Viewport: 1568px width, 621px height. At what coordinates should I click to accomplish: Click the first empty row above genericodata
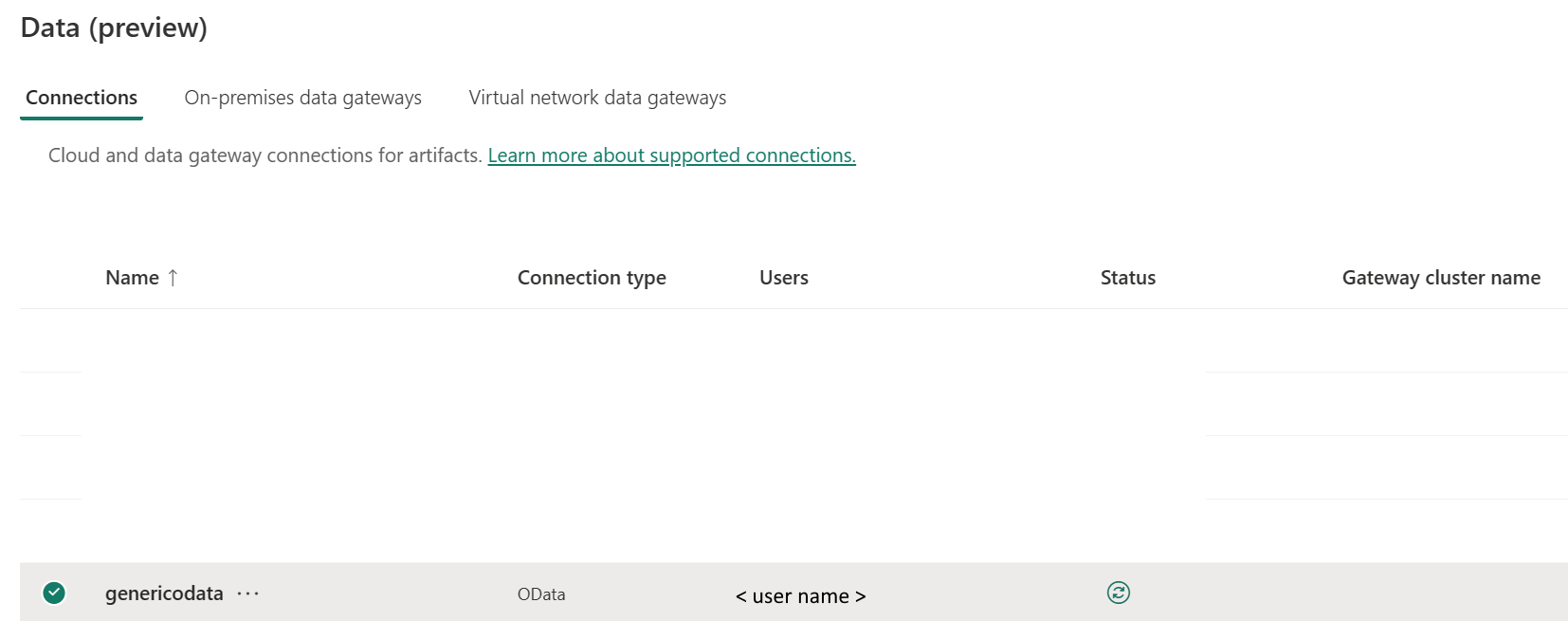pyautogui.click(x=793, y=340)
